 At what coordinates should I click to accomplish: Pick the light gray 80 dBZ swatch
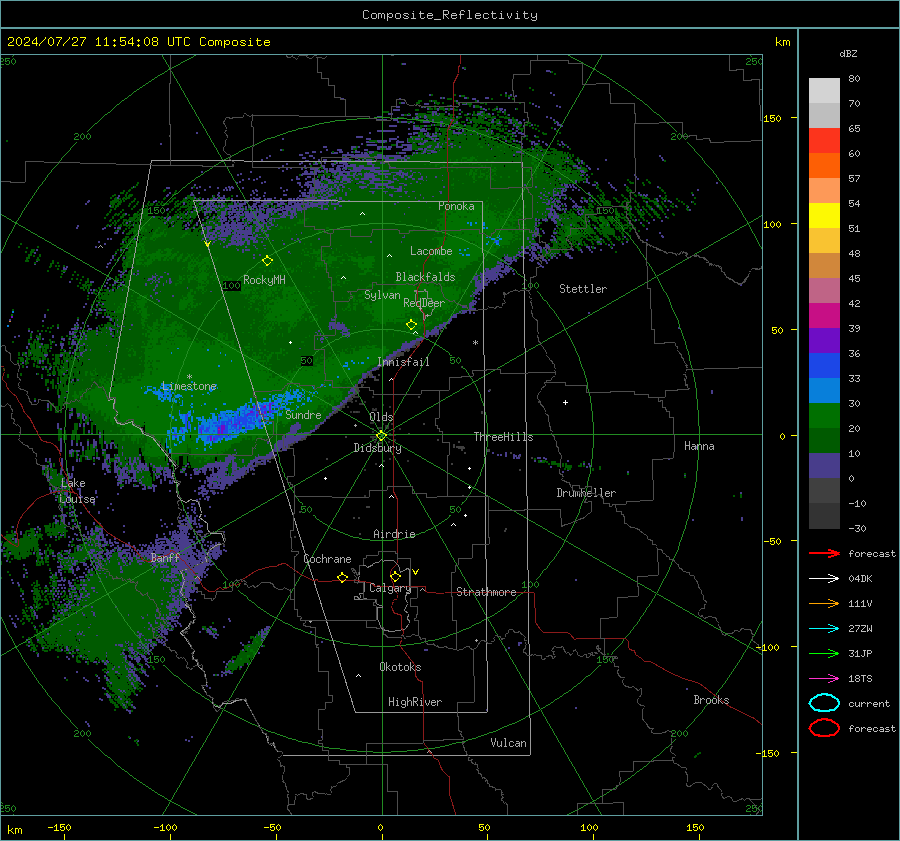(x=824, y=91)
